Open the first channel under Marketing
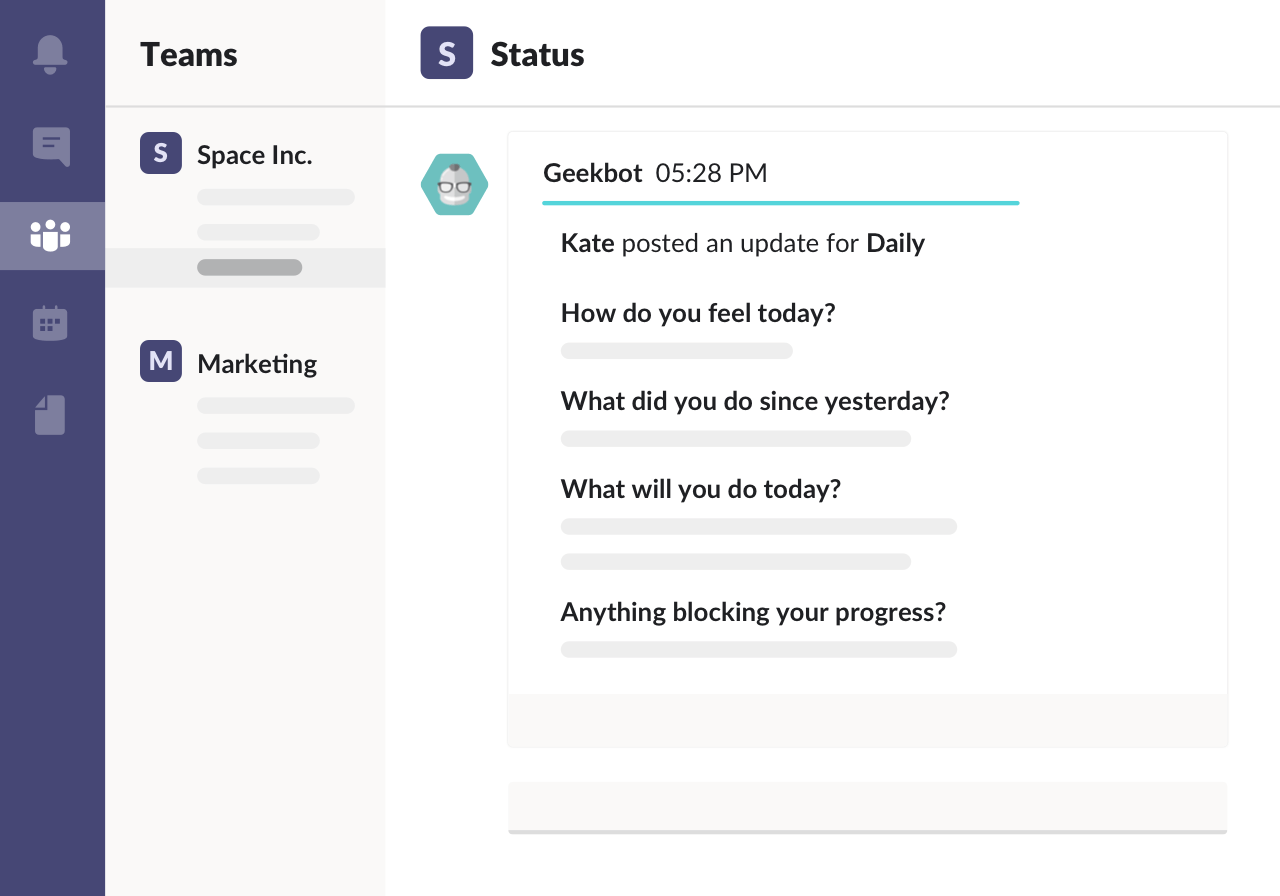 [276, 406]
